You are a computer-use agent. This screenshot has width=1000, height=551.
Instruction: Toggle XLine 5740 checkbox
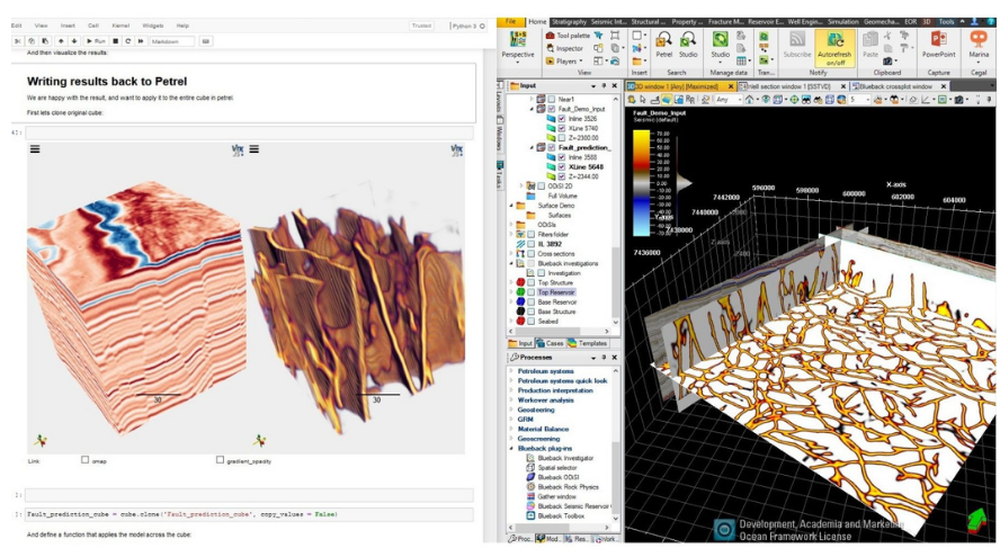[x=562, y=128]
